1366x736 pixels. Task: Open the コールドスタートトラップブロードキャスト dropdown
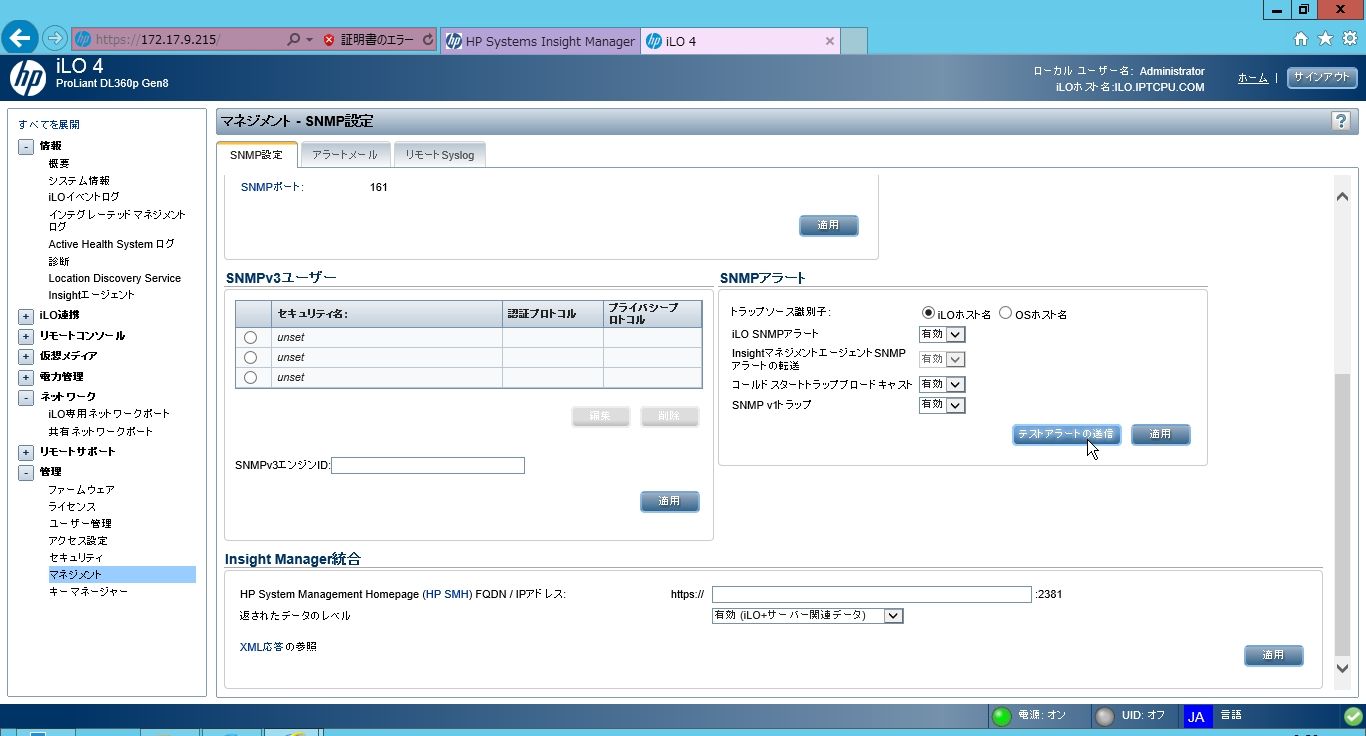pyautogui.click(x=942, y=384)
